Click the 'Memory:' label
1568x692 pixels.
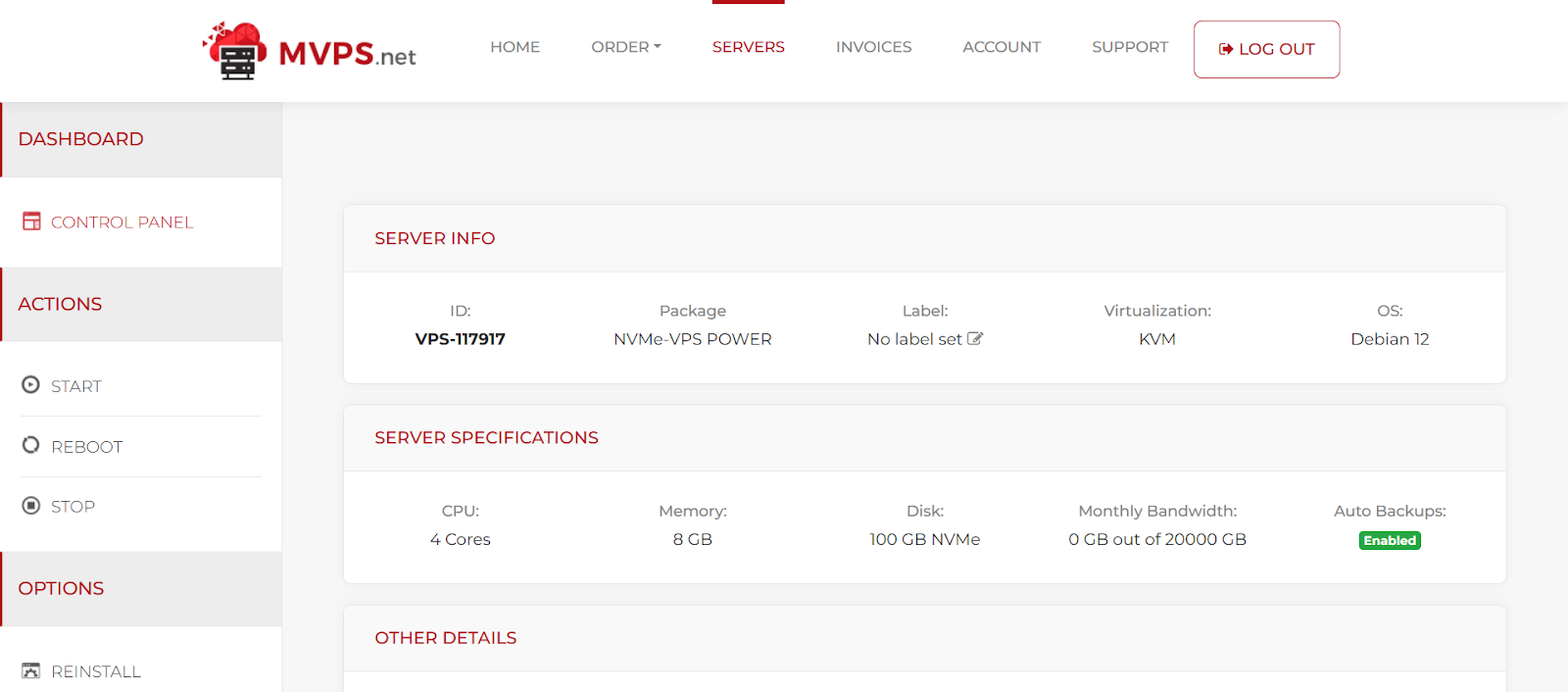click(x=693, y=511)
